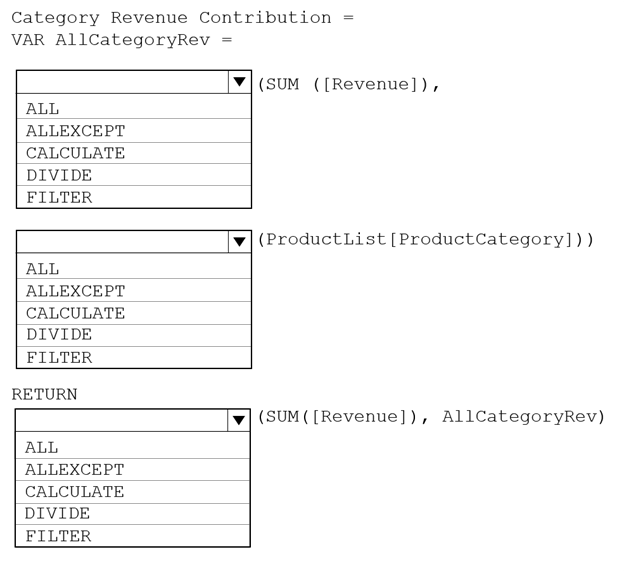Viewport: 624px width, 571px height.
Task: Choose FILTER in the second dropdown list
Action: click(x=134, y=357)
